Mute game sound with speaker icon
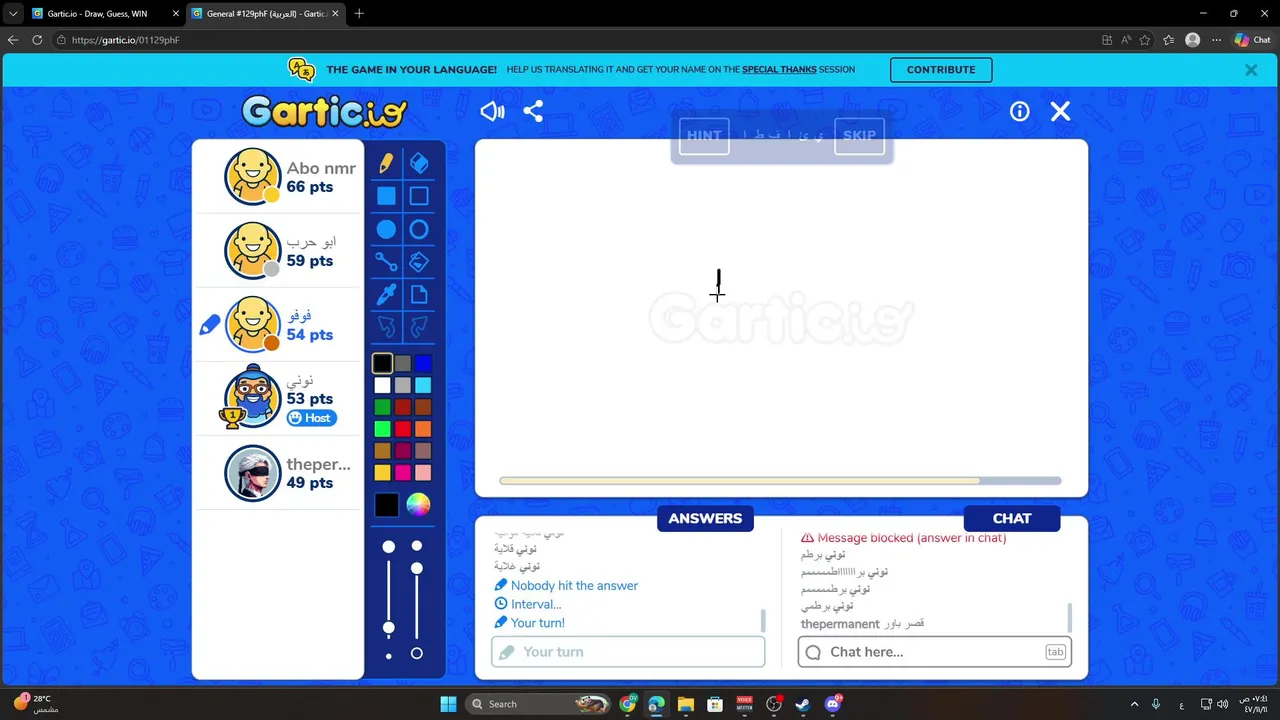Viewport: 1280px width, 720px height. pos(492,111)
